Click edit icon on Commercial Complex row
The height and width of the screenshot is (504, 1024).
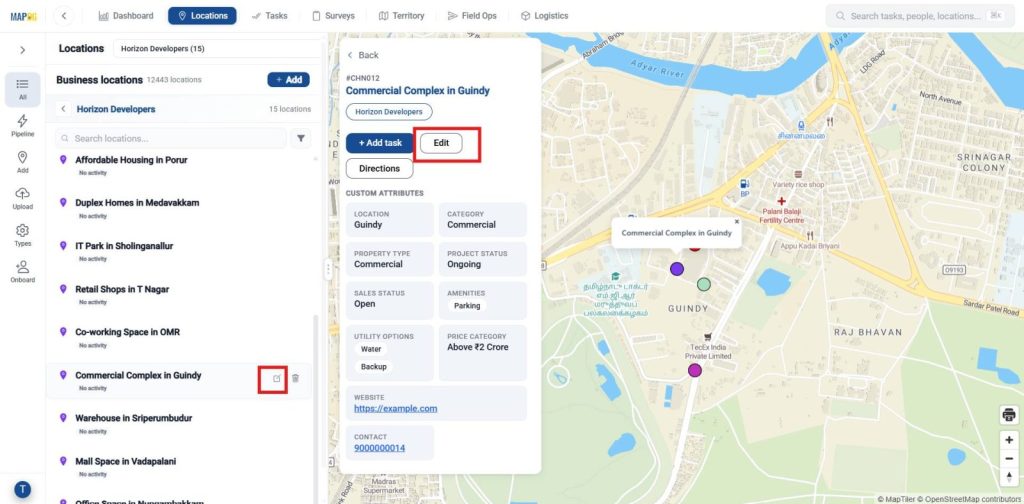[277, 379]
